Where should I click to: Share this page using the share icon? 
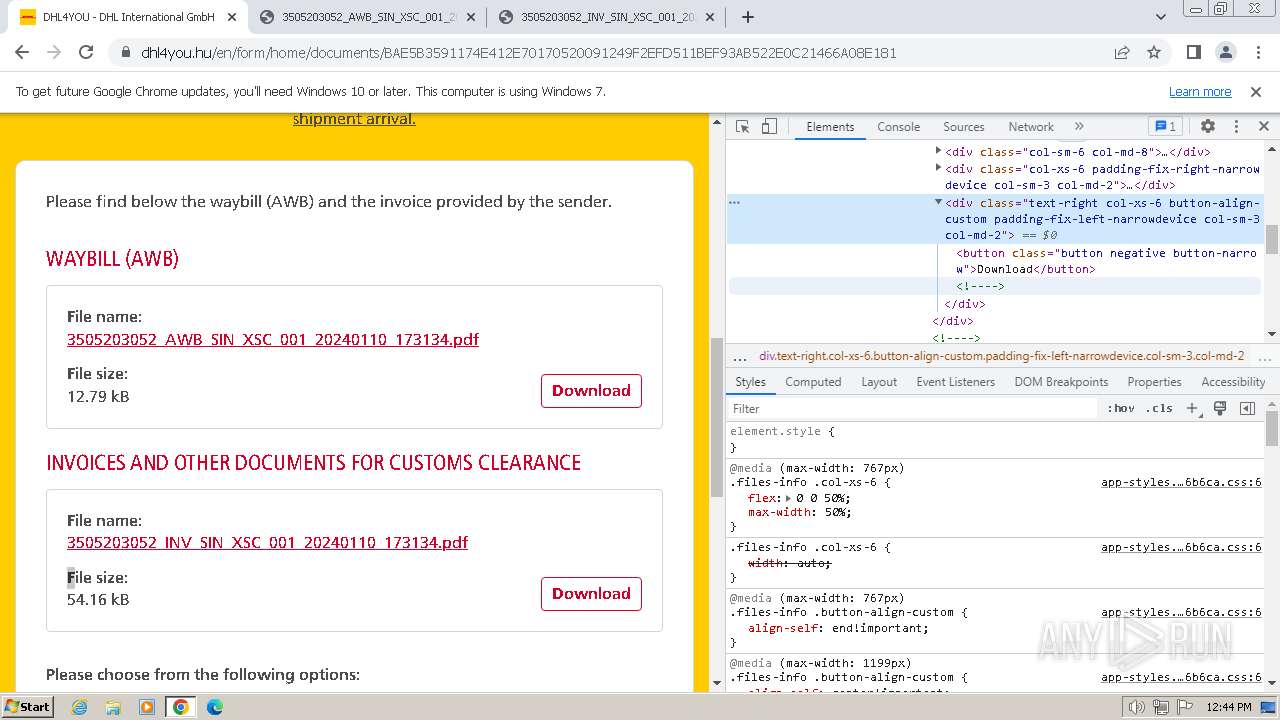[1122, 53]
